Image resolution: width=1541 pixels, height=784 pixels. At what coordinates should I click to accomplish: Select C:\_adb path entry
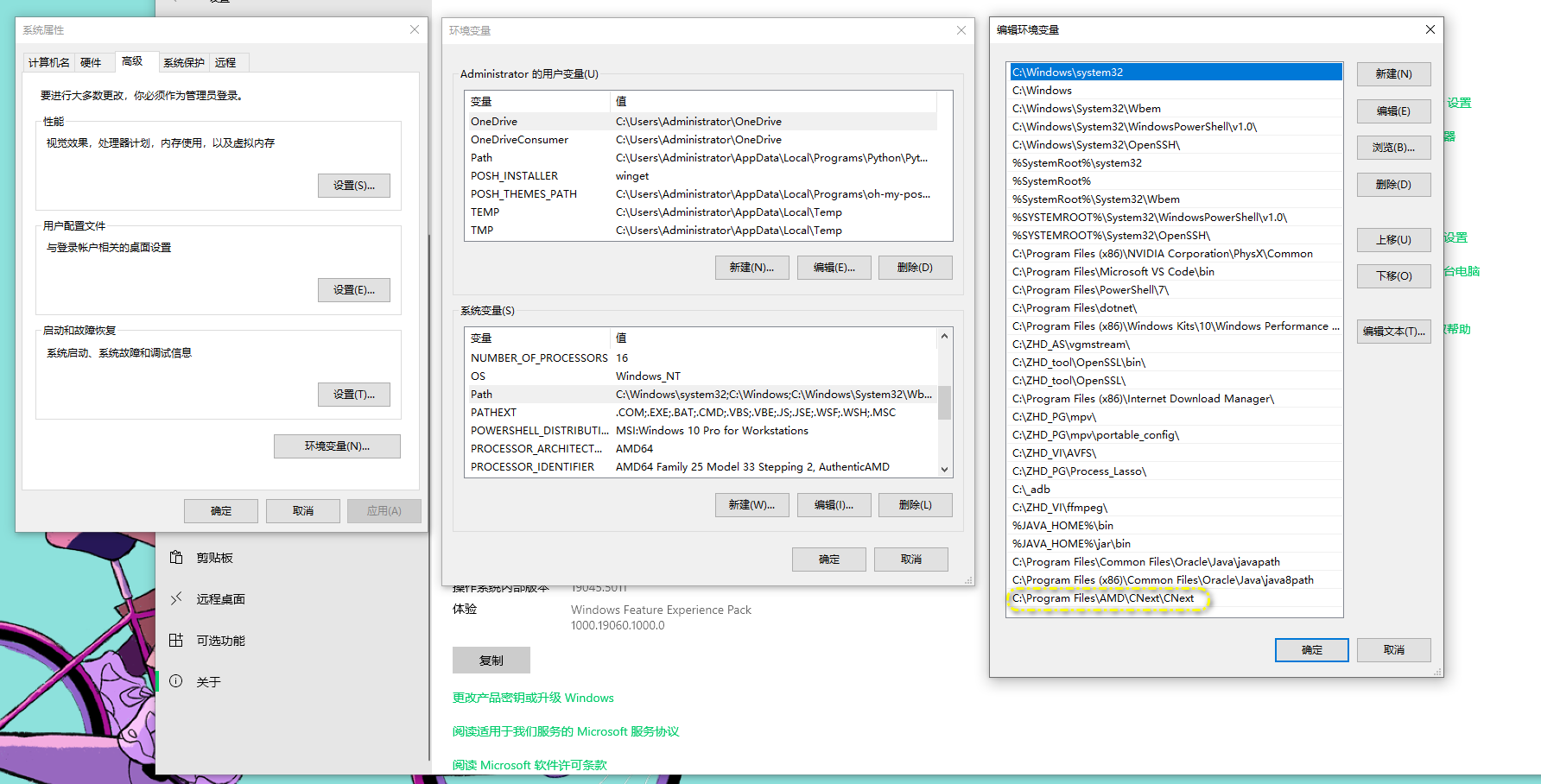point(1176,490)
